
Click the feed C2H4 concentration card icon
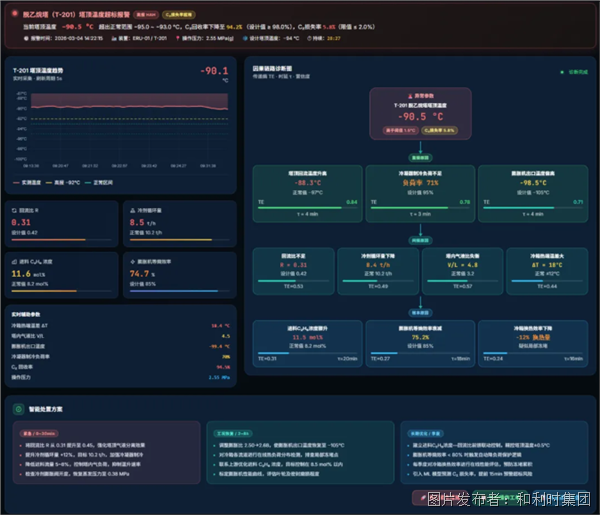point(14,262)
